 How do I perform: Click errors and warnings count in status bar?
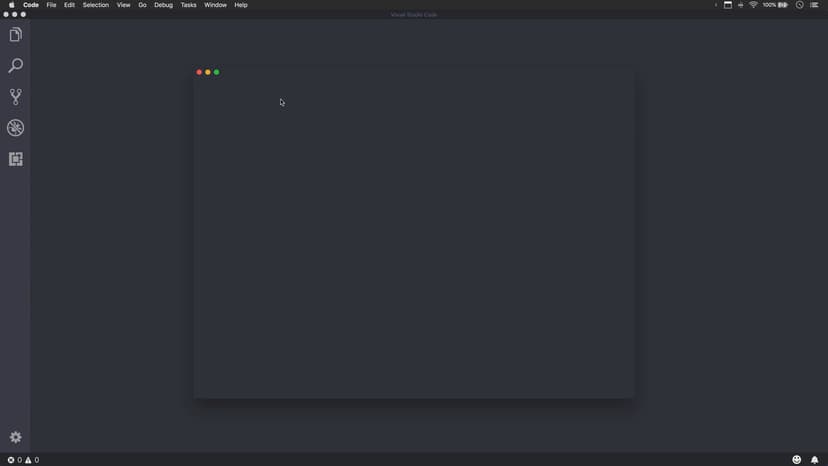click(23, 460)
